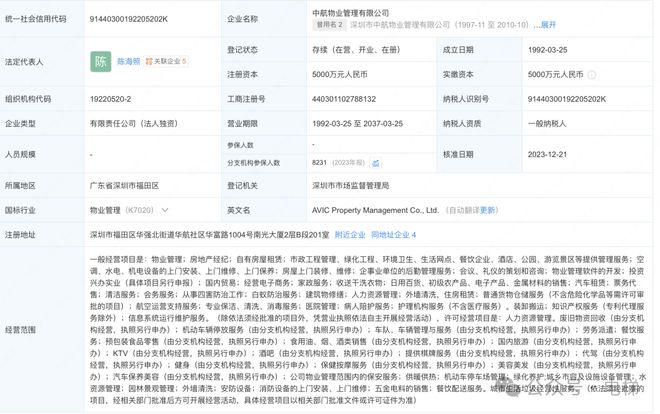Select taxpayer ID beside 纳税人识别号
The image size is (660, 414).
tap(567, 99)
